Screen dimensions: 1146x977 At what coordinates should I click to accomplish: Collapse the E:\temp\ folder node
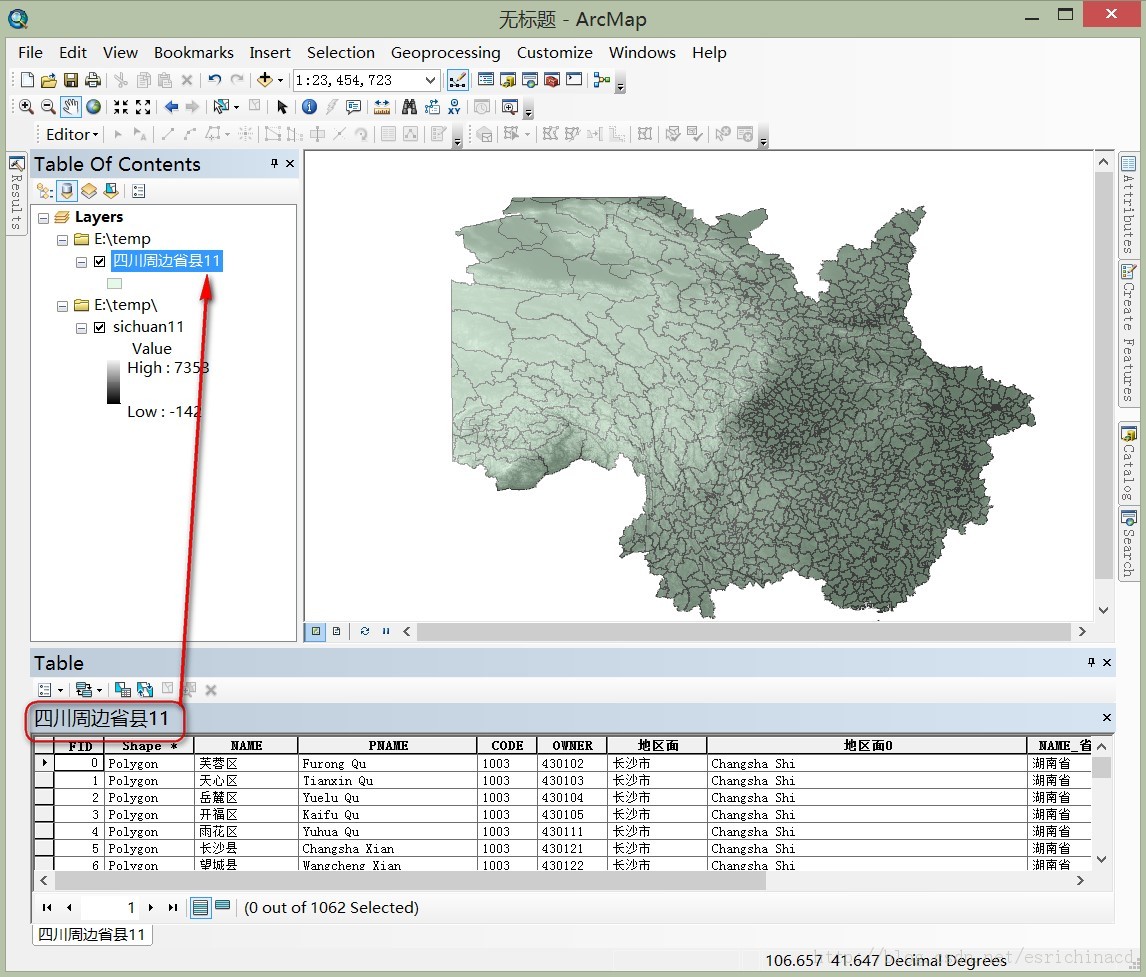(x=62, y=305)
